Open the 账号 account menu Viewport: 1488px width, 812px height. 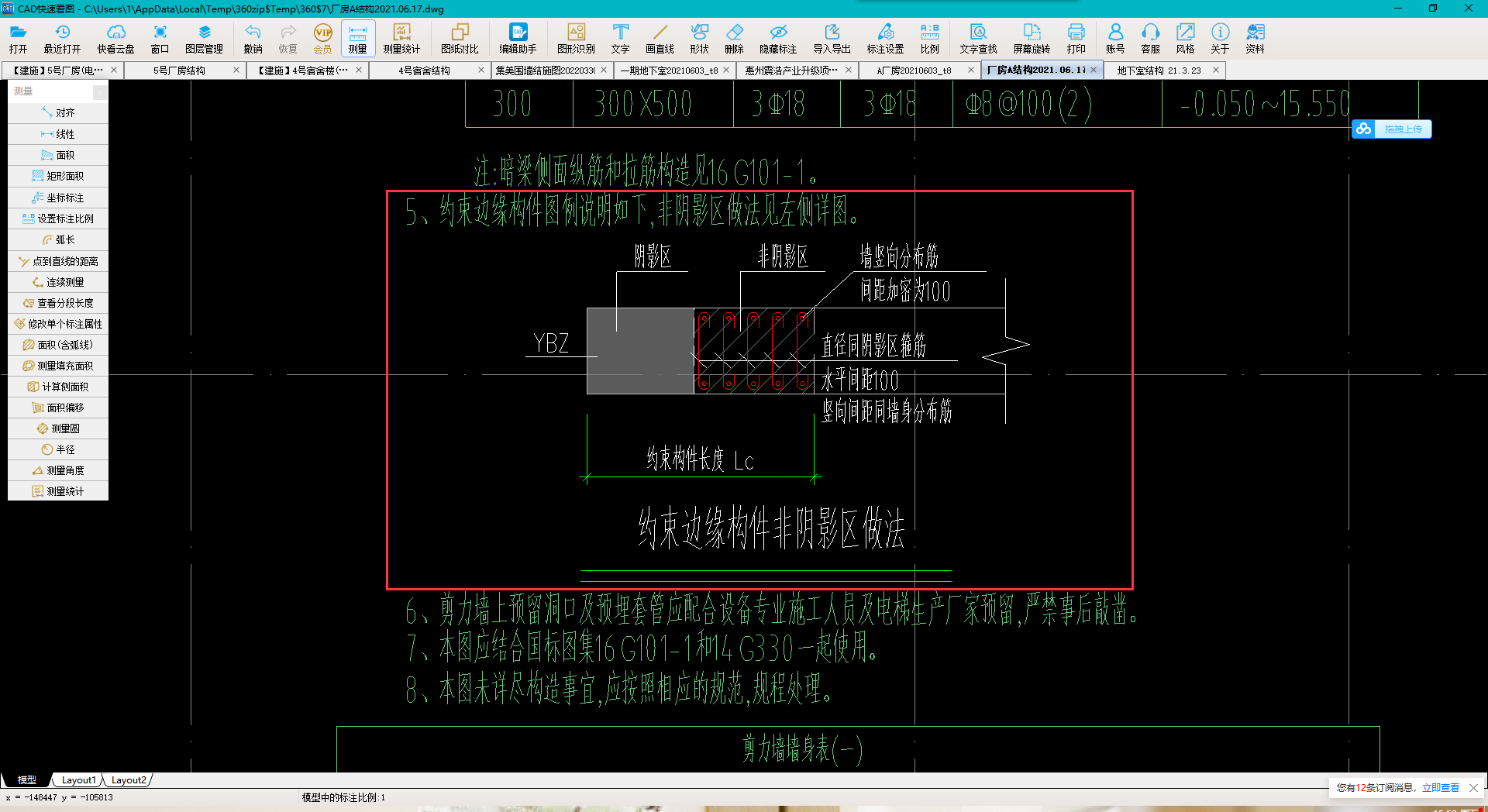(1115, 38)
